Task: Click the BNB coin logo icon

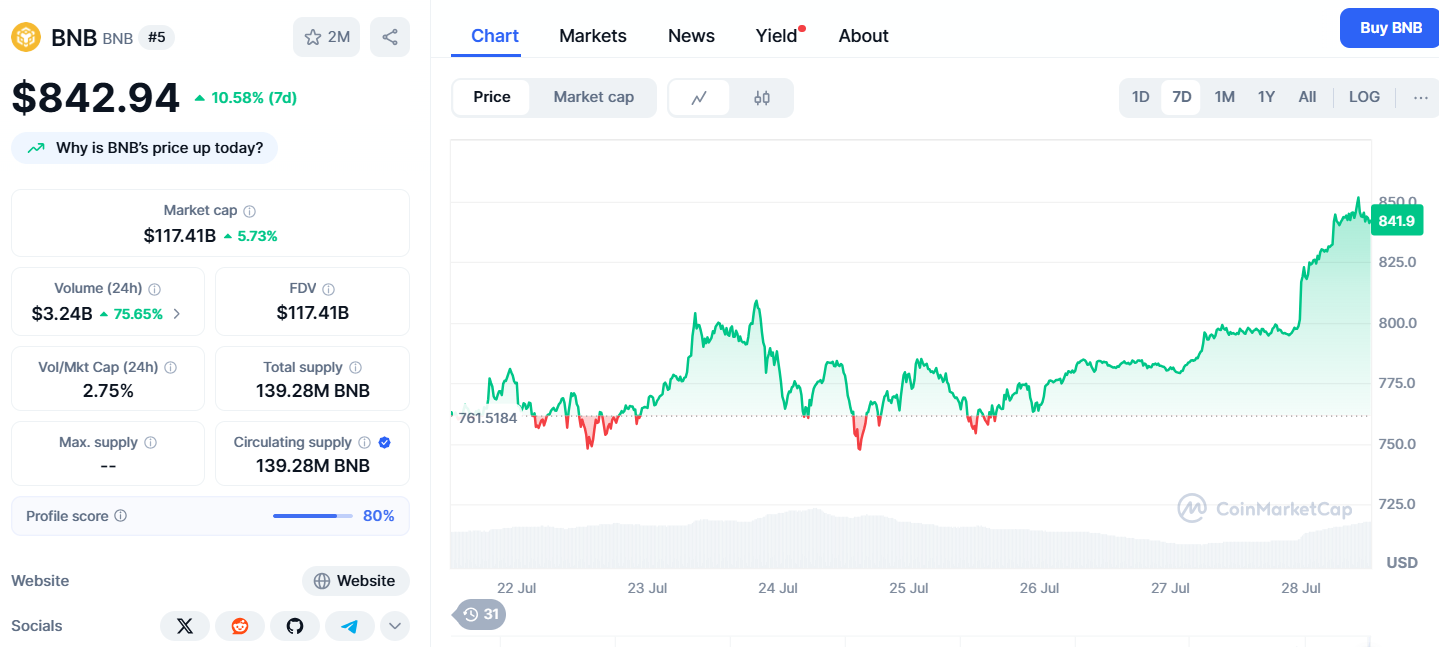Action: click(x=27, y=37)
